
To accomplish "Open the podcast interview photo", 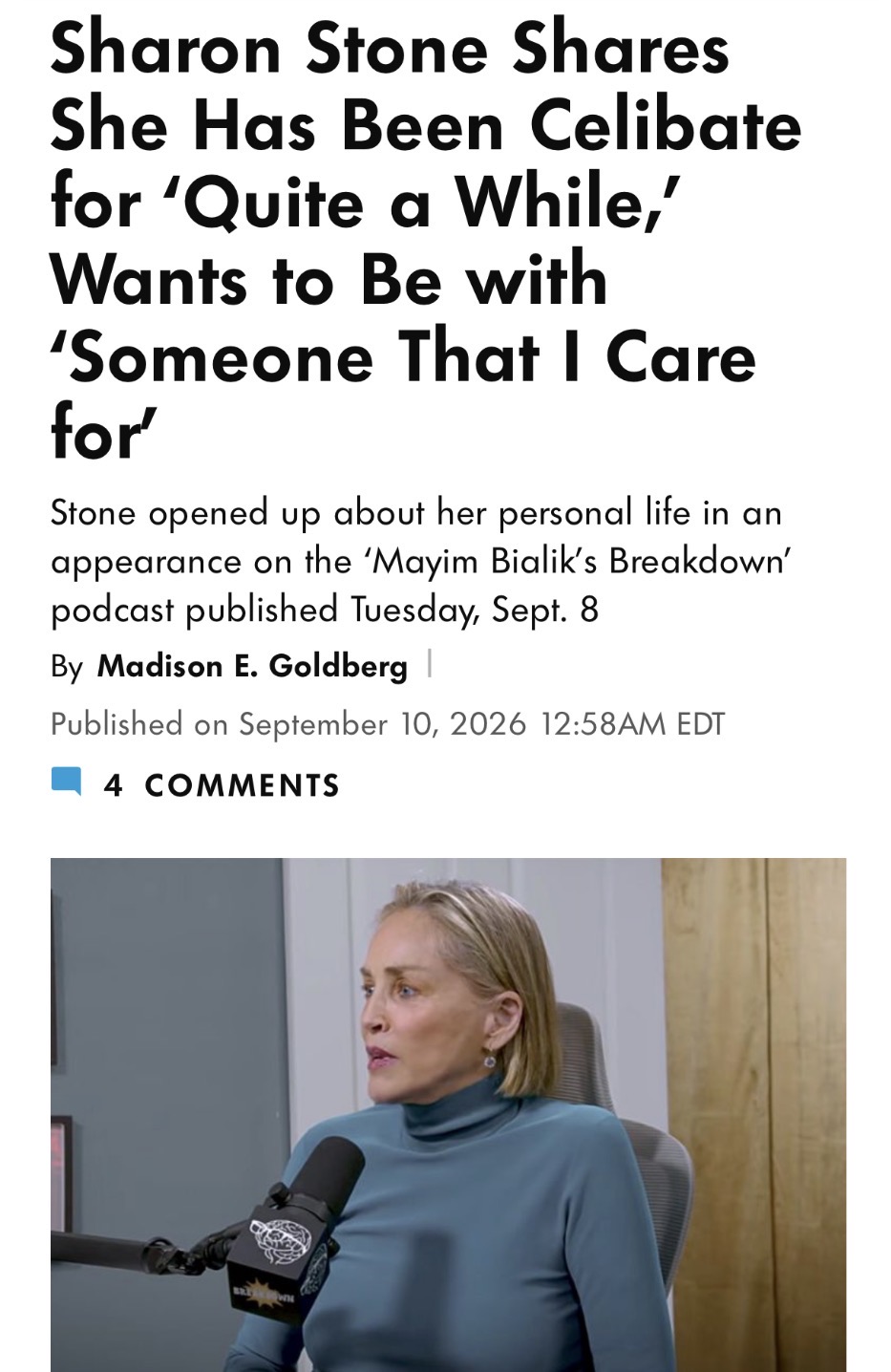I will pyautogui.click(x=448, y=1114).
